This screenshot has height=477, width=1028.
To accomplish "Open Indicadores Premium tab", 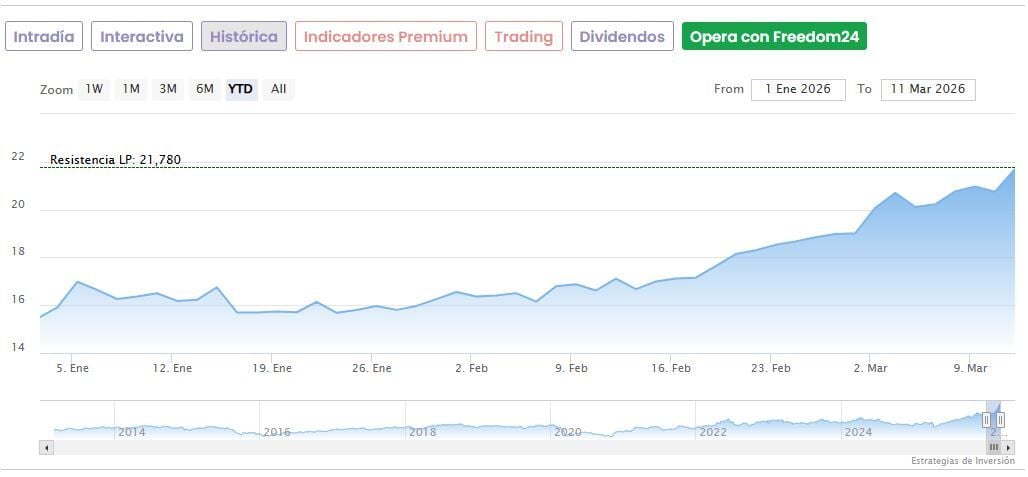I will point(385,37).
